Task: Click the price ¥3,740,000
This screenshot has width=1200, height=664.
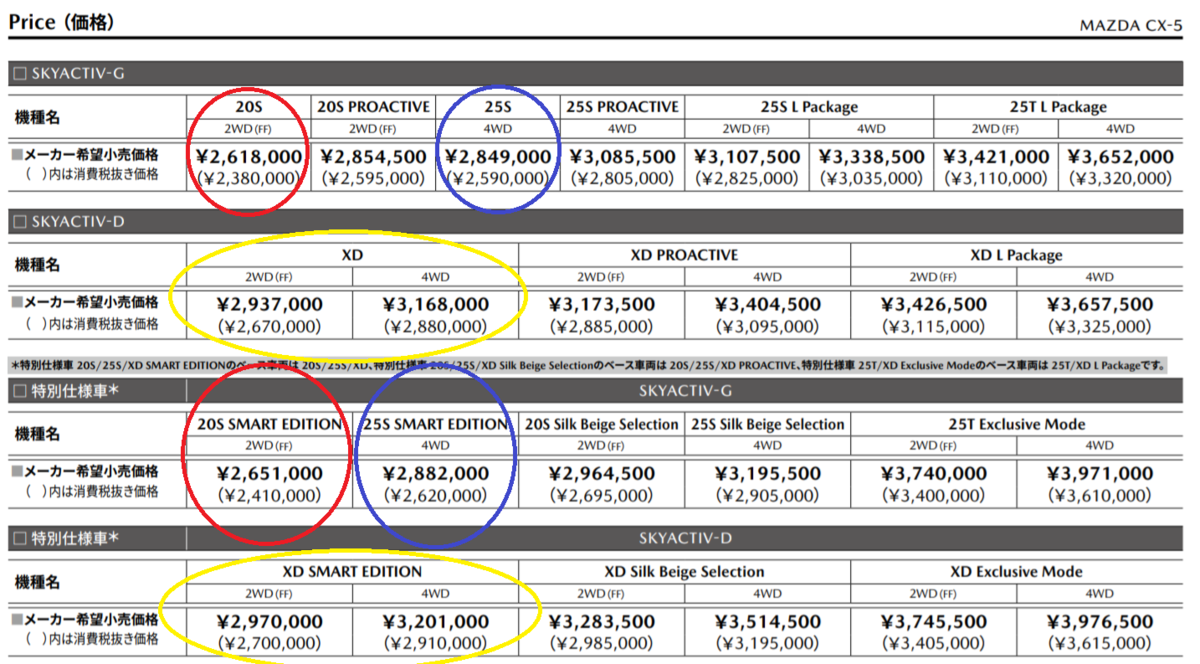Action: [934, 474]
